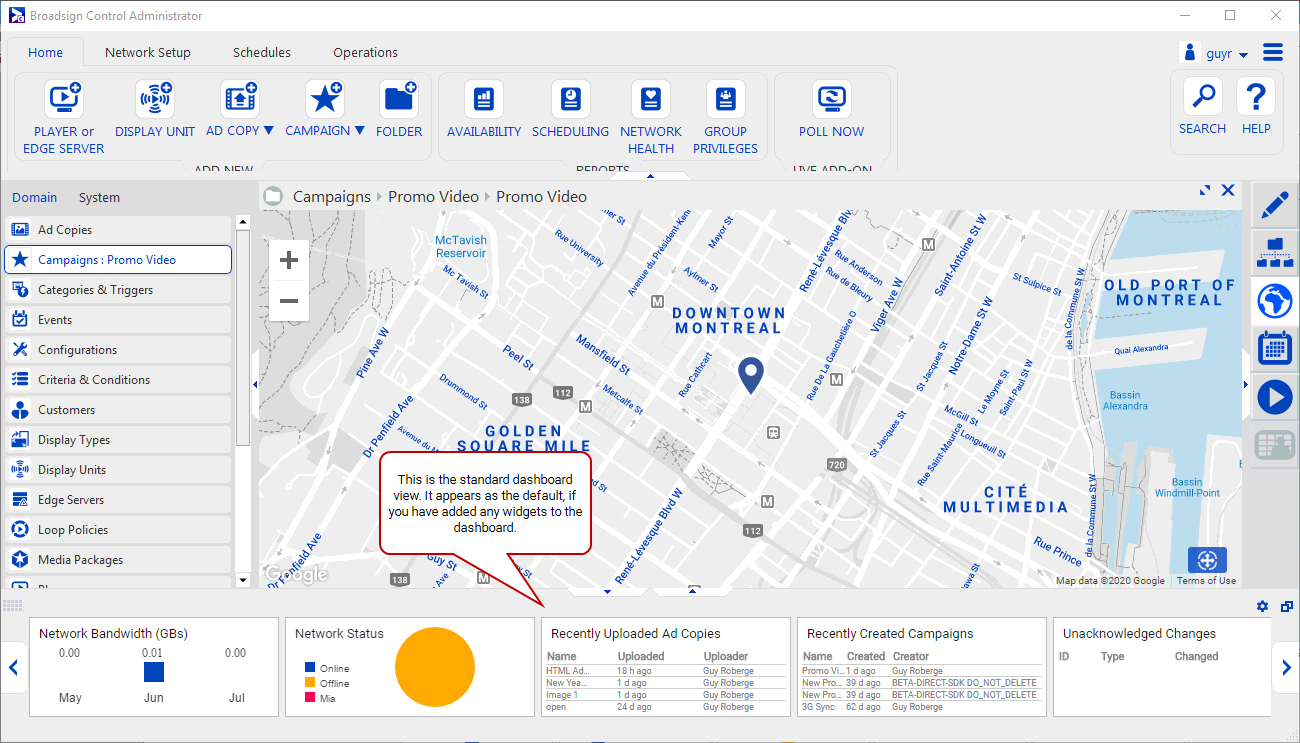Open the Search tool

pos(1202,108)
